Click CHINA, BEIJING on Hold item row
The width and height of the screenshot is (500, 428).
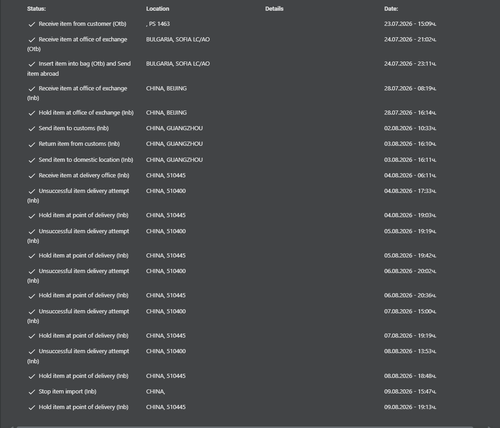[x=166, y=113]
